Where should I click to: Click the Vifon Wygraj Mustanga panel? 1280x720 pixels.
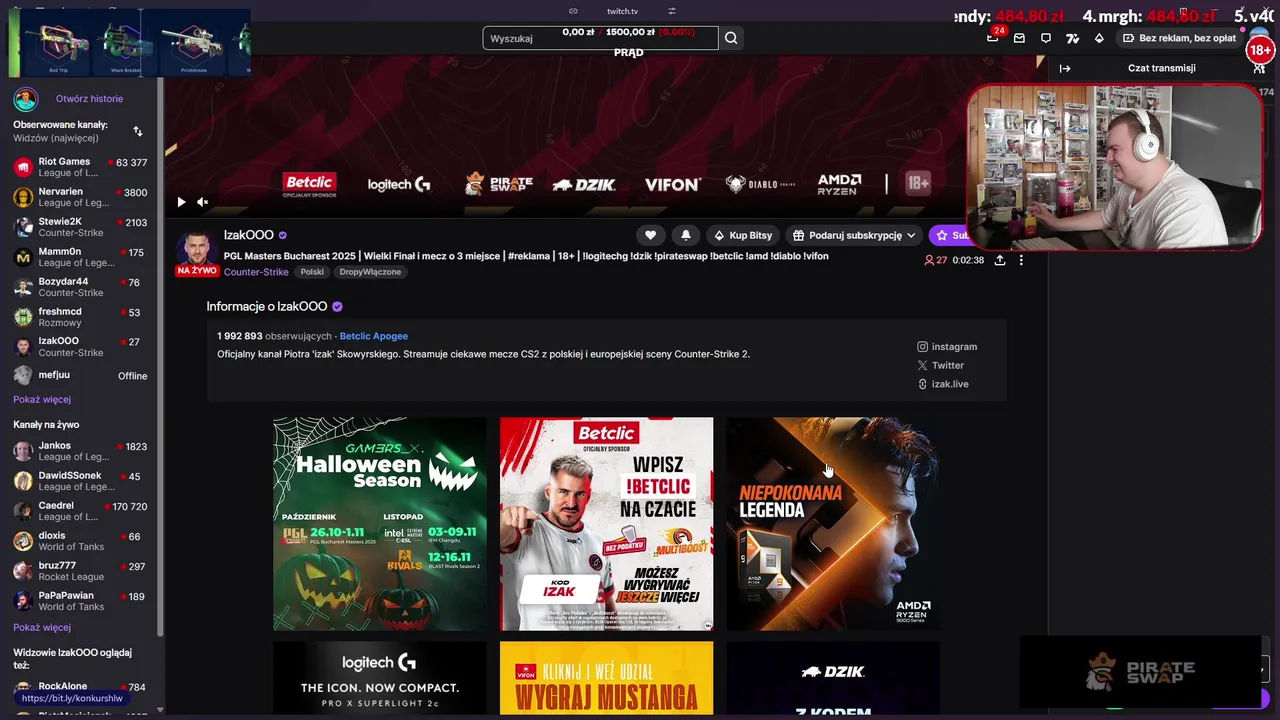point(607,678)
